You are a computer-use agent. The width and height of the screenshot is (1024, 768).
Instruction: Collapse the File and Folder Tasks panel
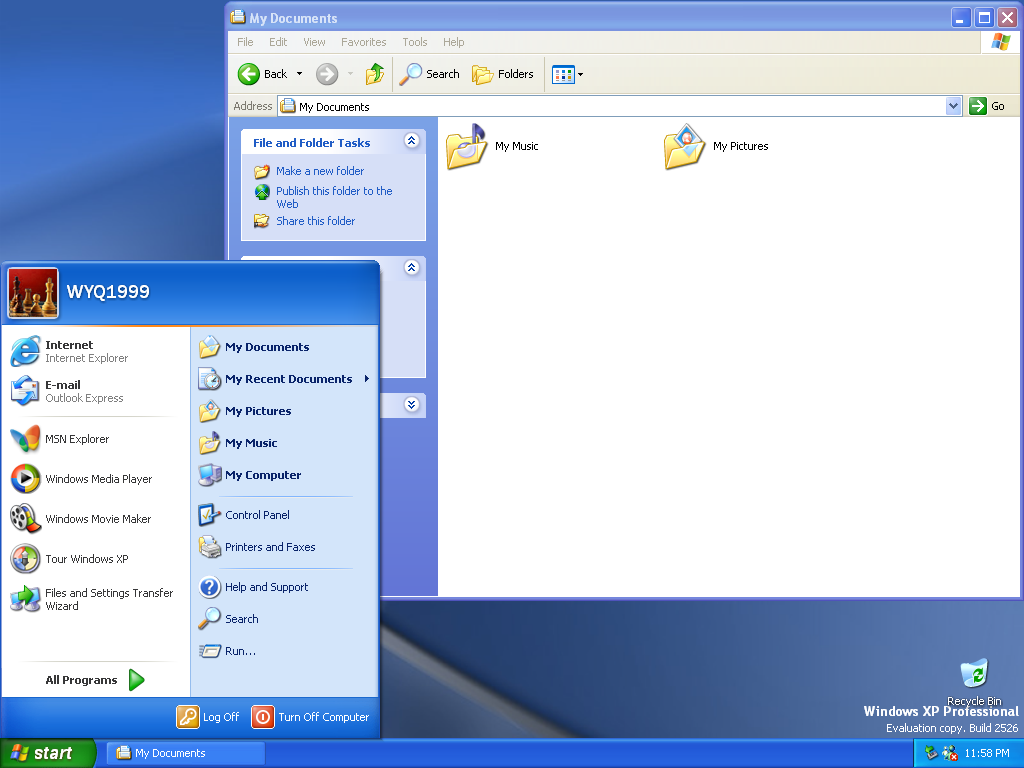click(x=411, y=142)
